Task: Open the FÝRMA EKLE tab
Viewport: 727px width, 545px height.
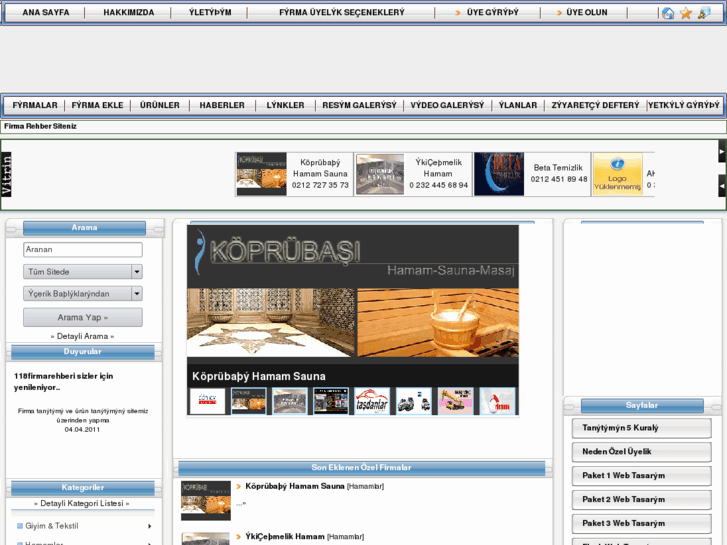Action: 97,105
